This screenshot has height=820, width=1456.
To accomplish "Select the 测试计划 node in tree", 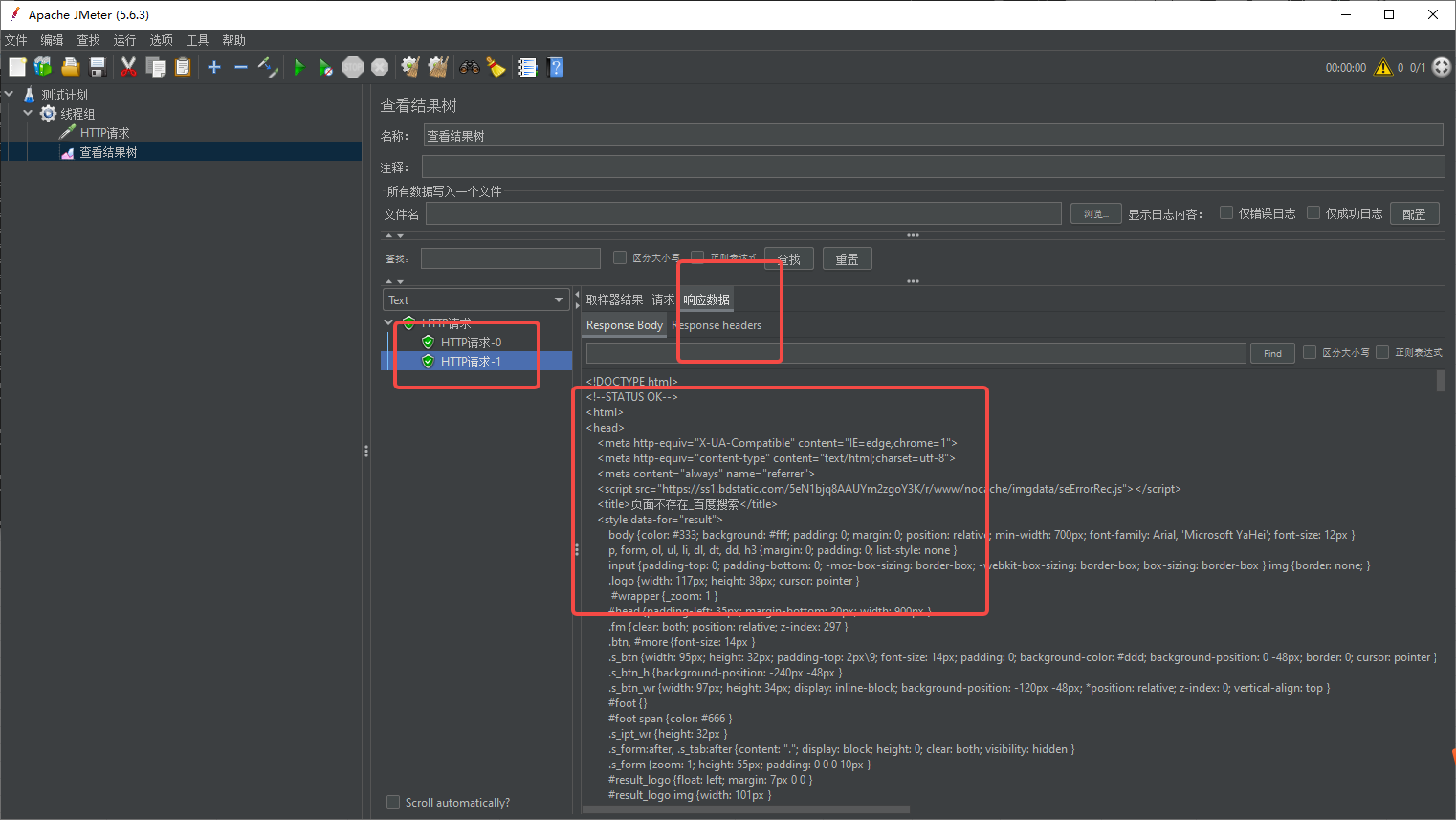I will point(64,95).
